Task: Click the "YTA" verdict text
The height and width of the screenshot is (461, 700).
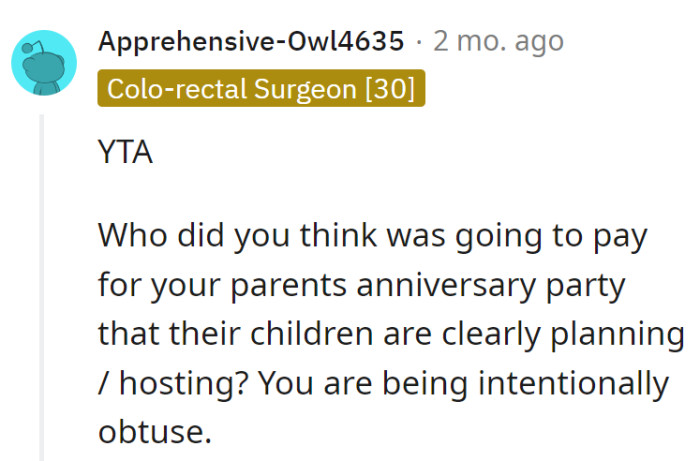Action: coord(125,155)
